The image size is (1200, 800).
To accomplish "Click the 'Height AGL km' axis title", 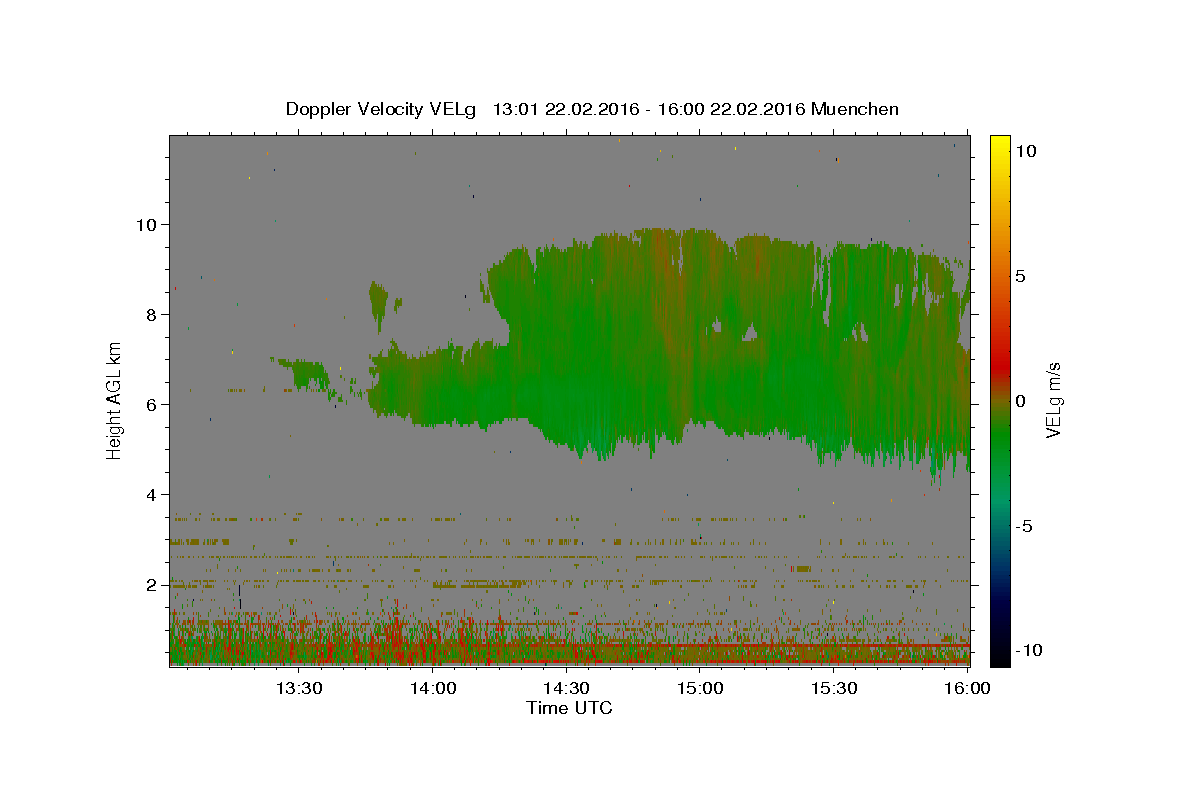I will click(114, 400).
